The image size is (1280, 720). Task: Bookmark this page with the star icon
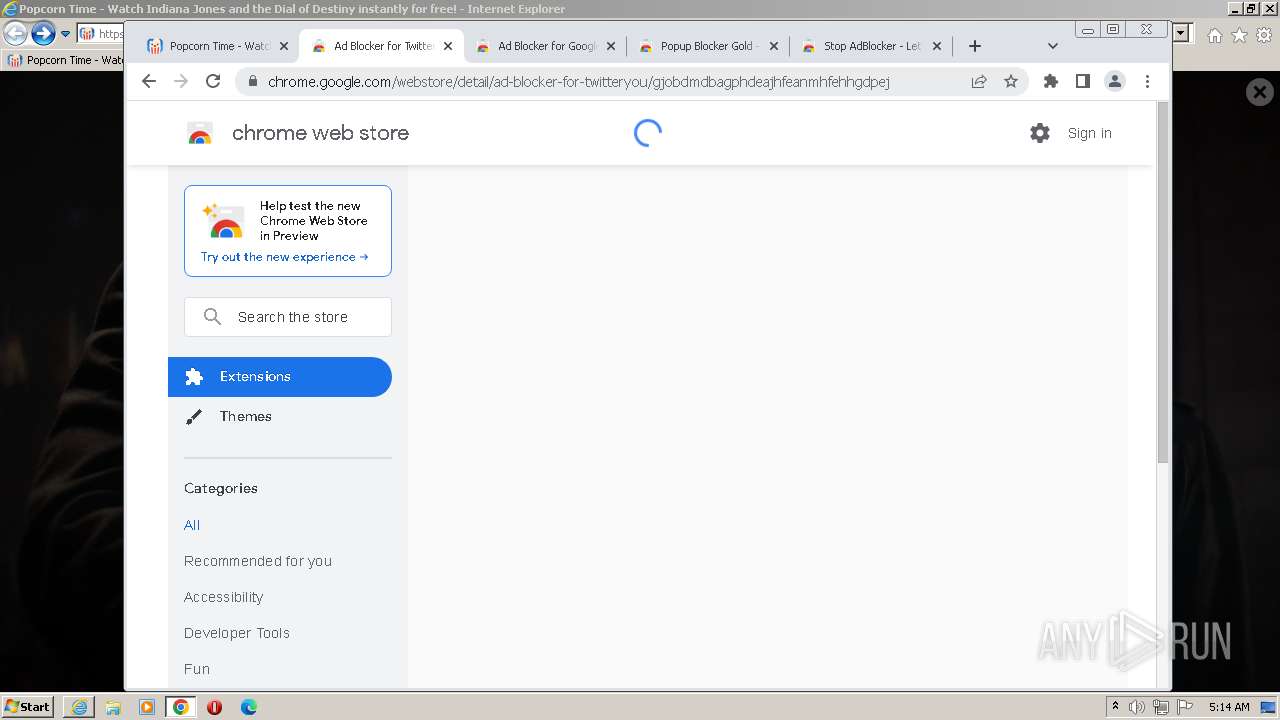pyautogui.click(x=1011, y=82)
